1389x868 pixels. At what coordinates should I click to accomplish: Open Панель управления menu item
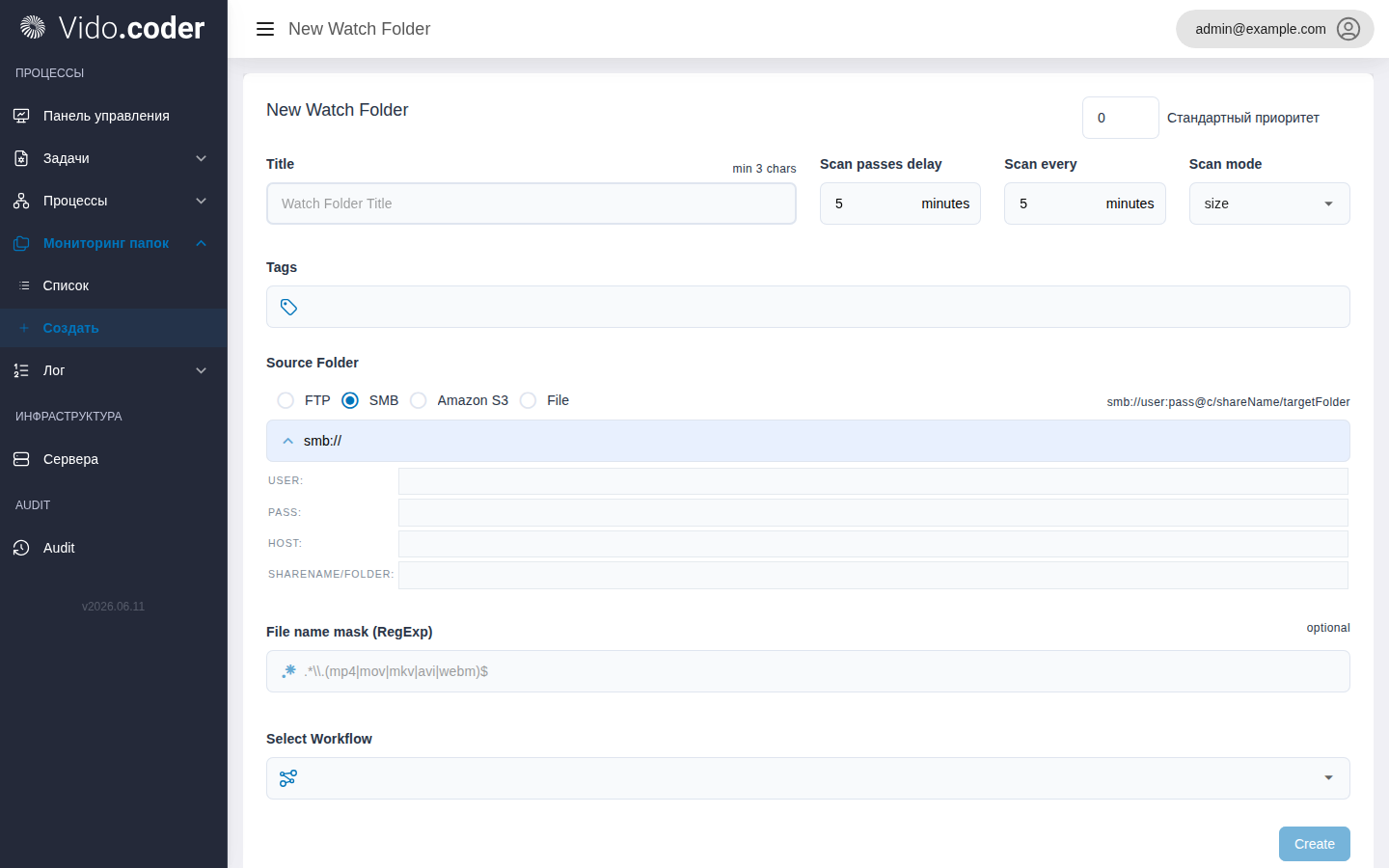[114, 116]
